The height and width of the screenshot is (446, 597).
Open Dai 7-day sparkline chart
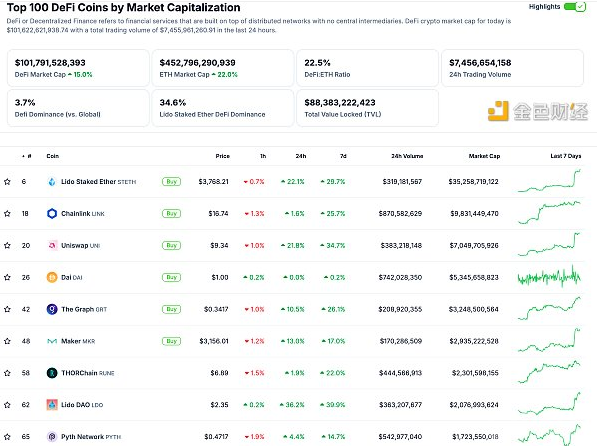pyautogui.click(x=549, y=277)
